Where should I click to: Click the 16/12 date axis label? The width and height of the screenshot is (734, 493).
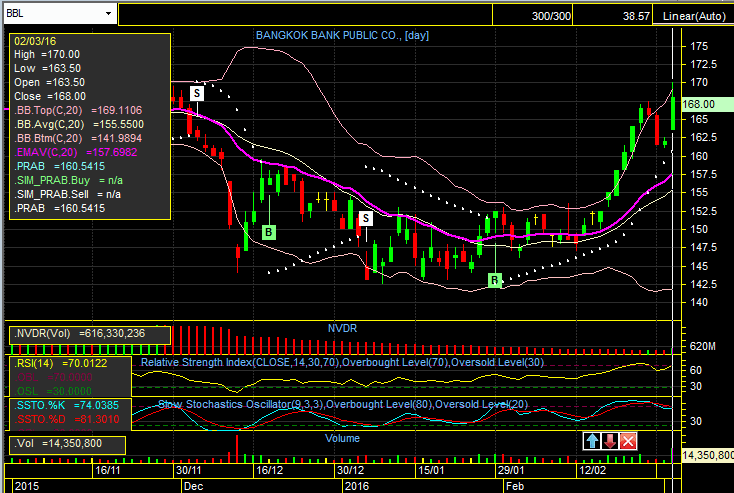(270, 470)
